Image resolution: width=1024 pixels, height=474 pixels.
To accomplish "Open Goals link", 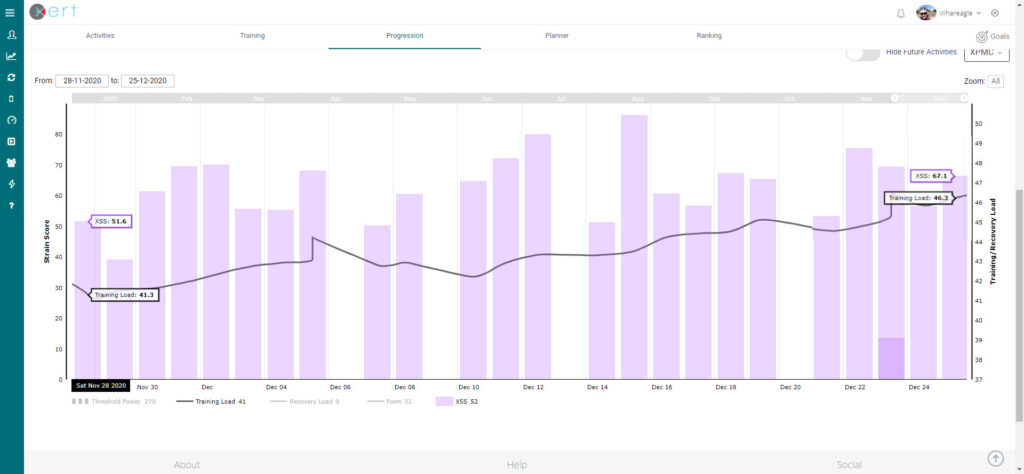I will pyautogui.click(x=992, y=36).
